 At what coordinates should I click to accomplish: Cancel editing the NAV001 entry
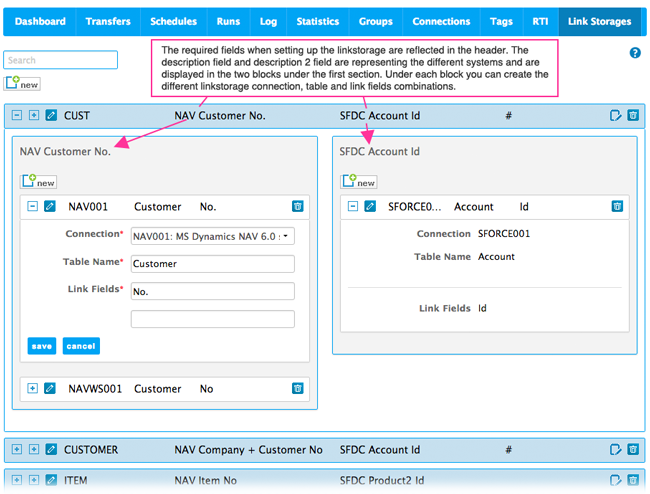point(81,346)
